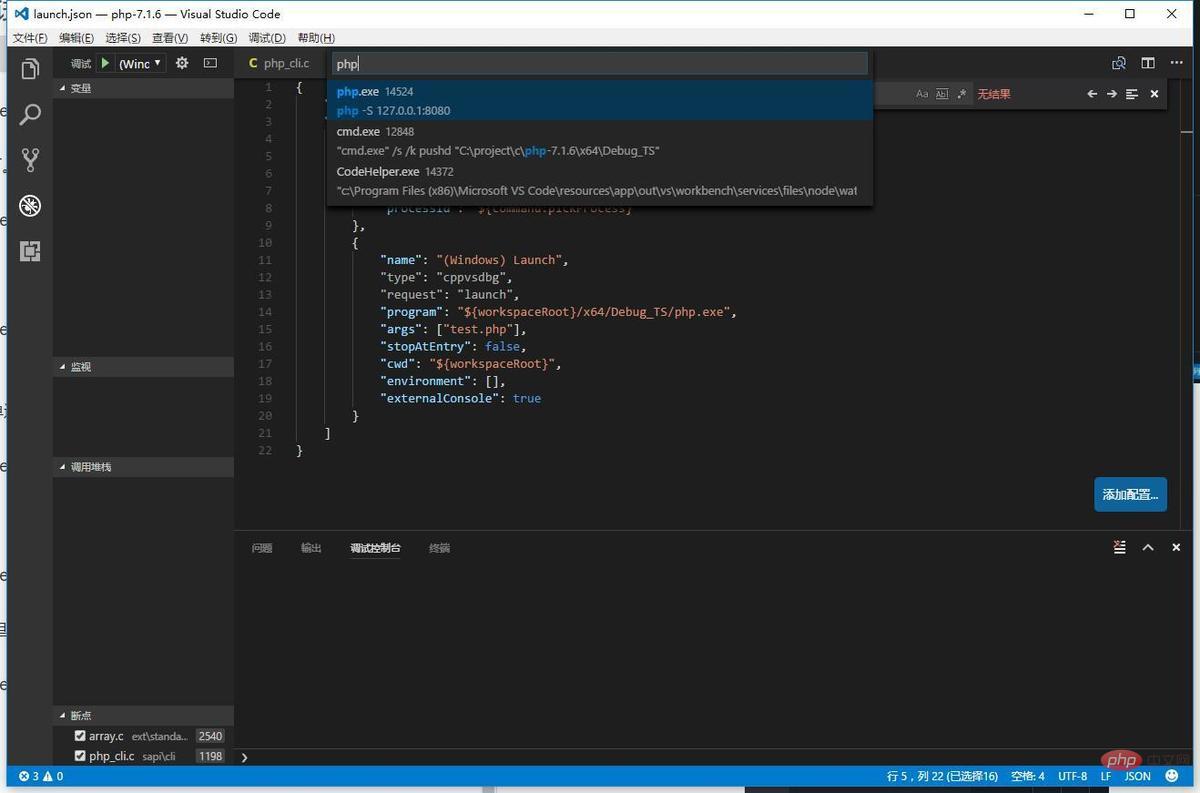
Task: Go to previous match arrow in find widget
Action: click(1092, 94)
